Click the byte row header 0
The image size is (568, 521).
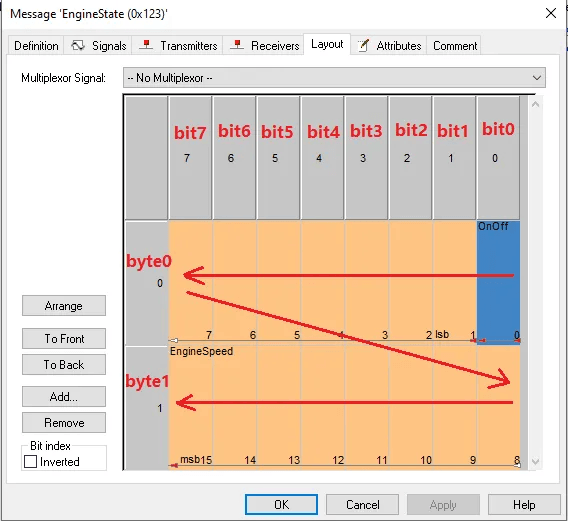(146, 283)
